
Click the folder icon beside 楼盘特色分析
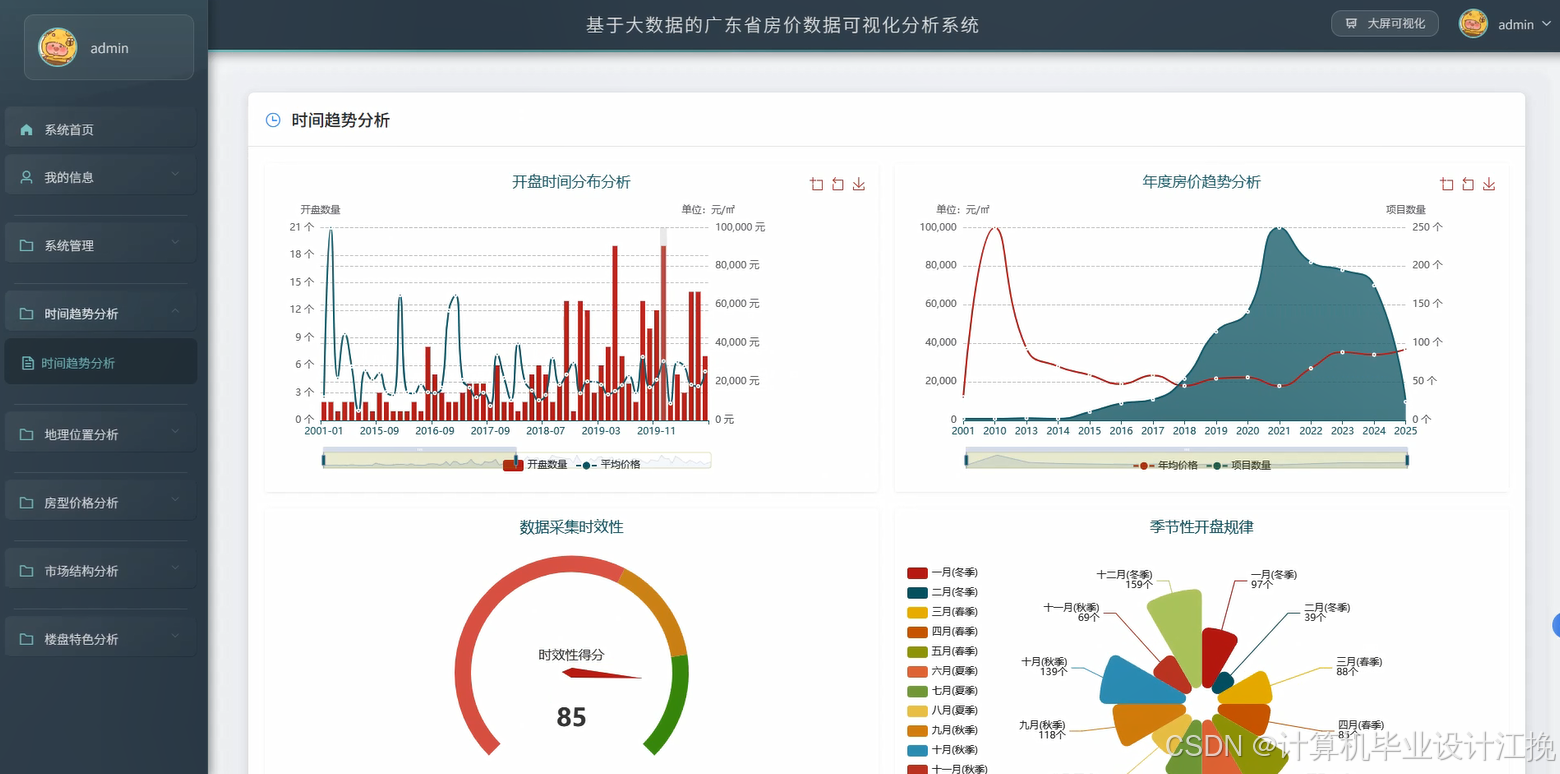tap(27, 639)
